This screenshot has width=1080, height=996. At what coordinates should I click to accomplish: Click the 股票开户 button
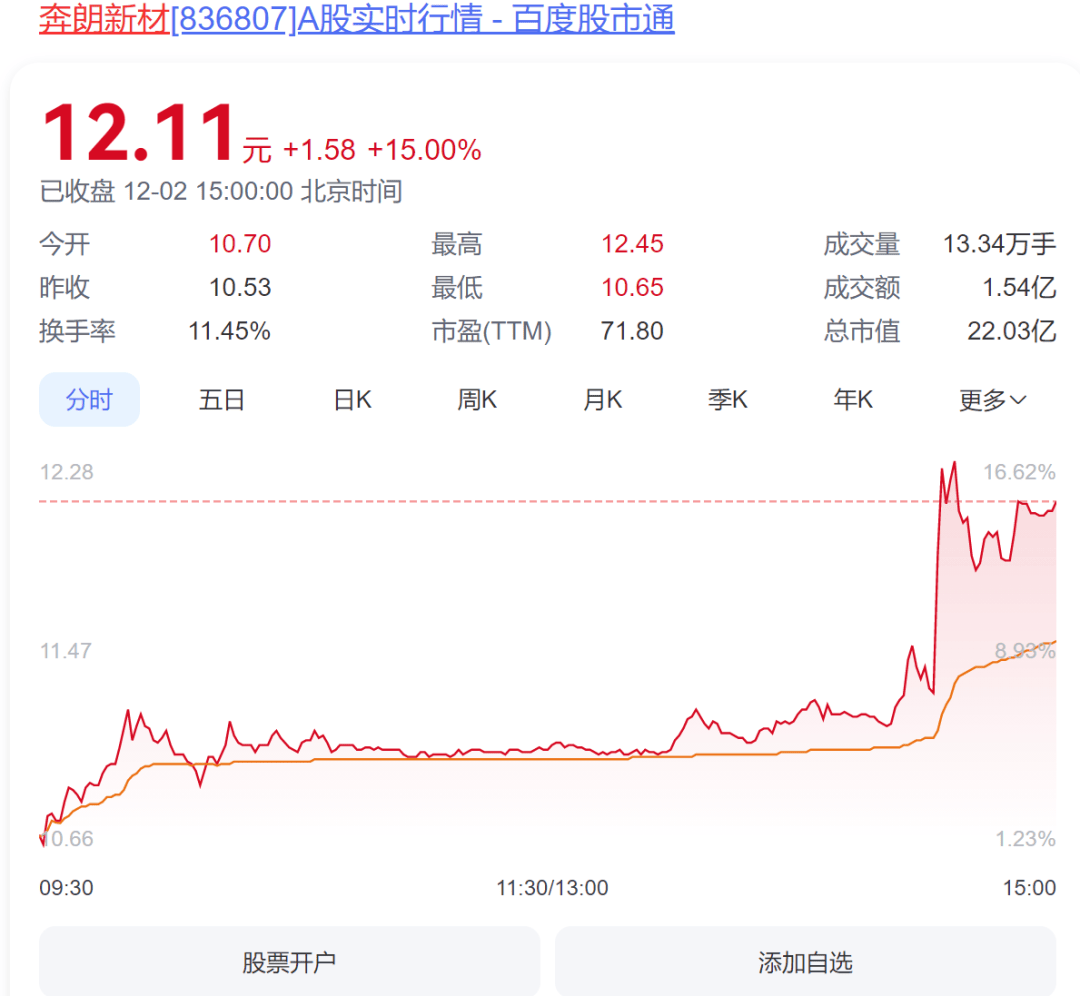pyautogui.click(x=289, y=962)
